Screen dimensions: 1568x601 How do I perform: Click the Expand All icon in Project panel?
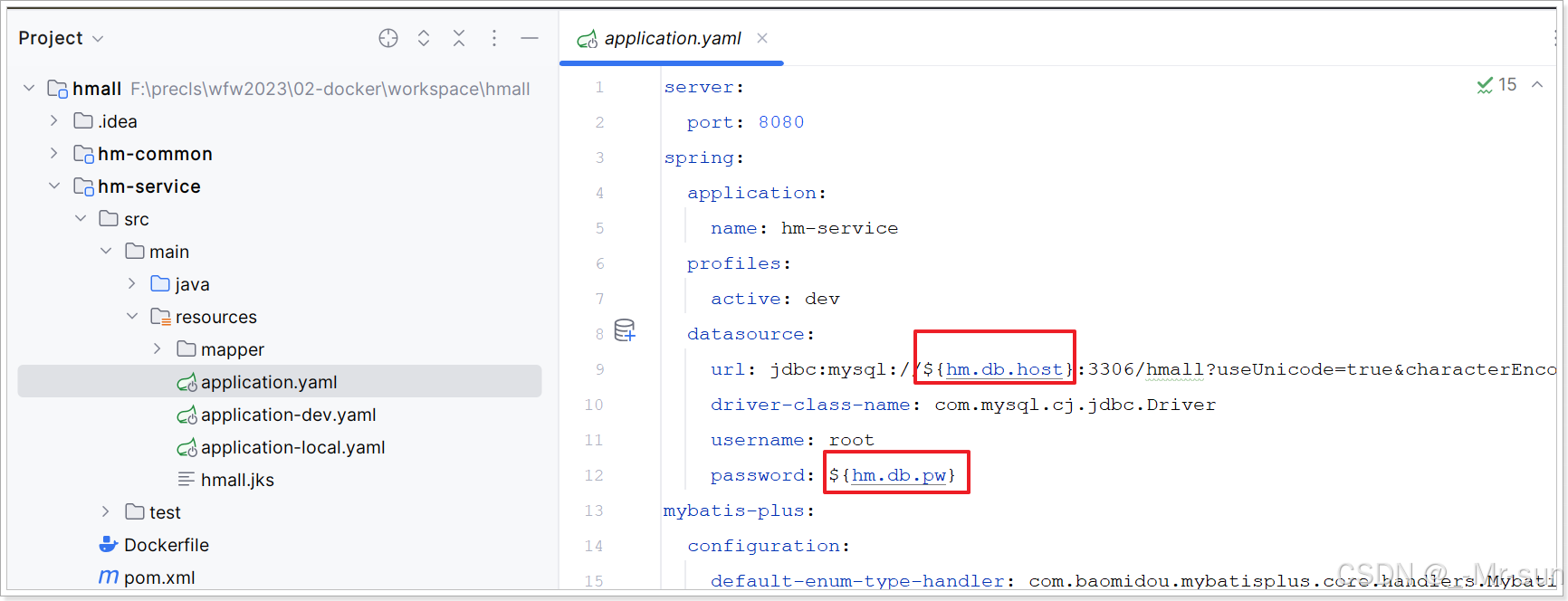(x=424, y=38)
